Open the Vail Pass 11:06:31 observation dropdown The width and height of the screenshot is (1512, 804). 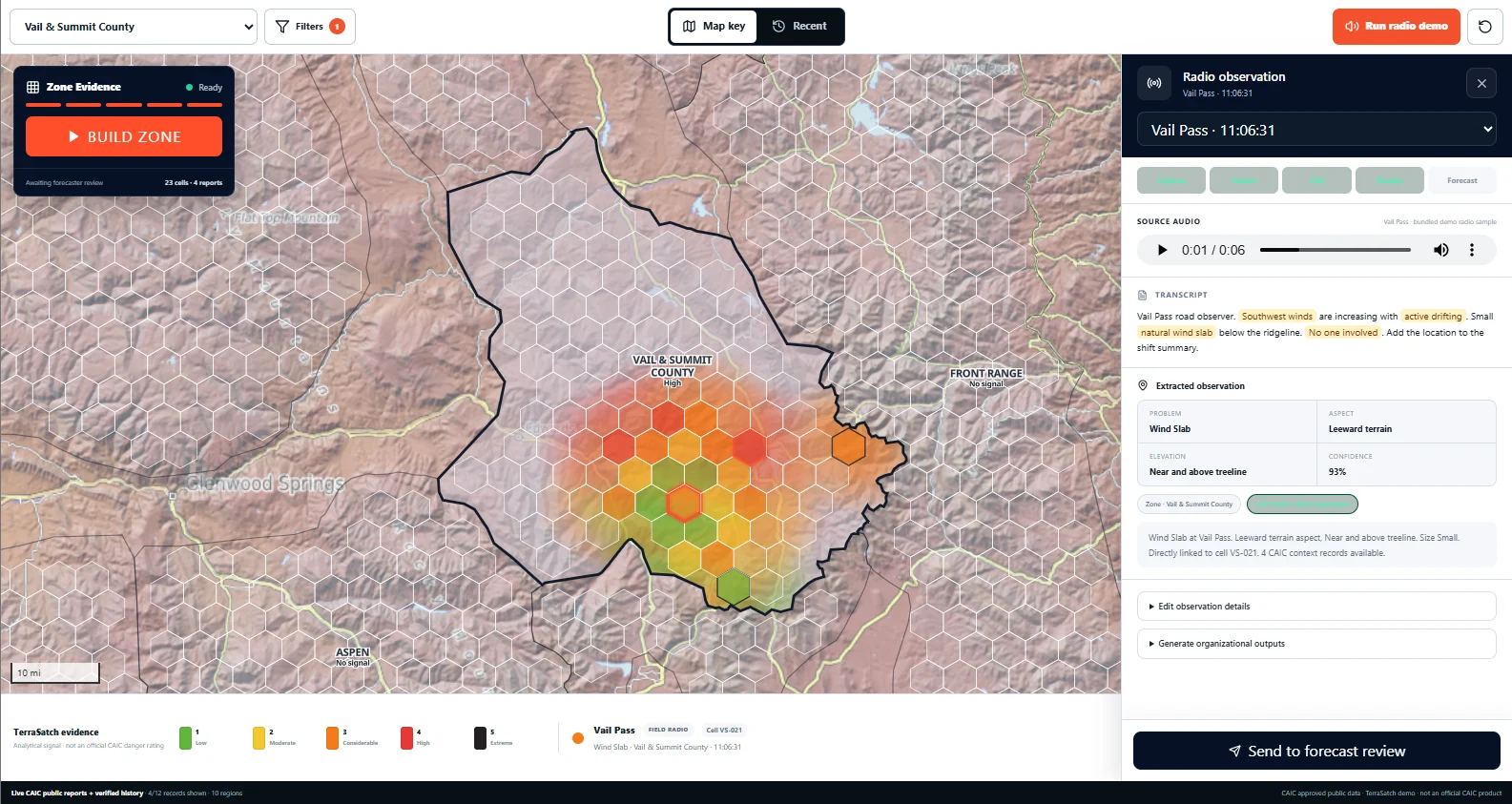[x=1316, y=130]
